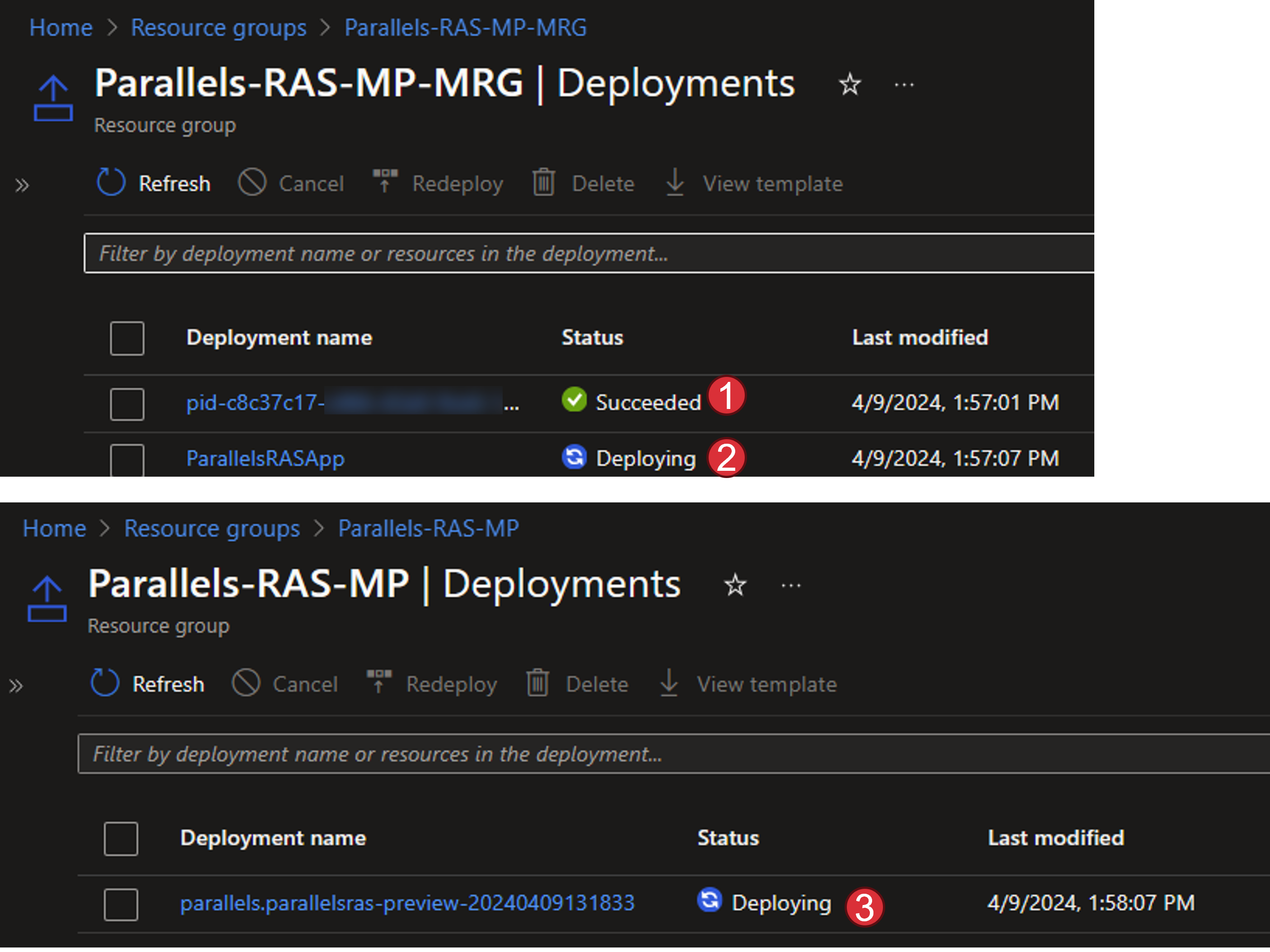Check the pid-c8c37c17 deployment row checkbox

click(127, 404)
